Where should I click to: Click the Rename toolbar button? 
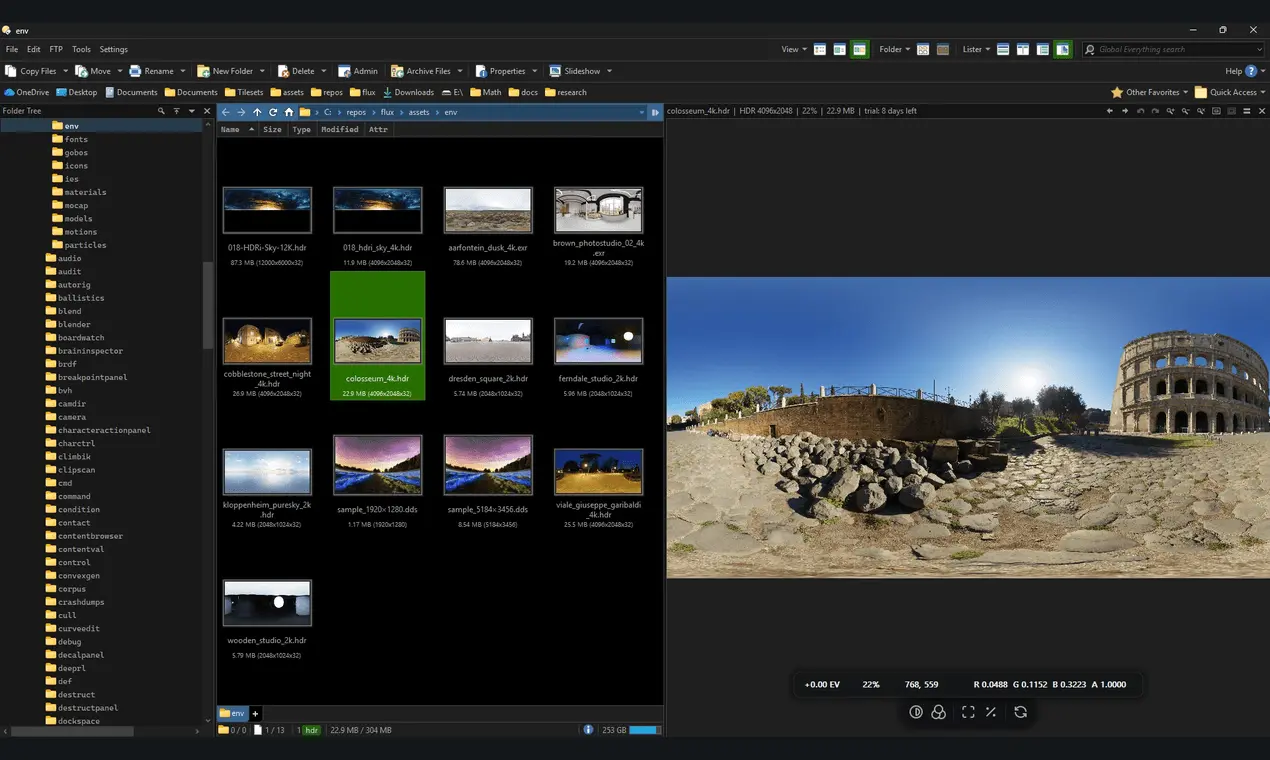click(x=151, y=71)
